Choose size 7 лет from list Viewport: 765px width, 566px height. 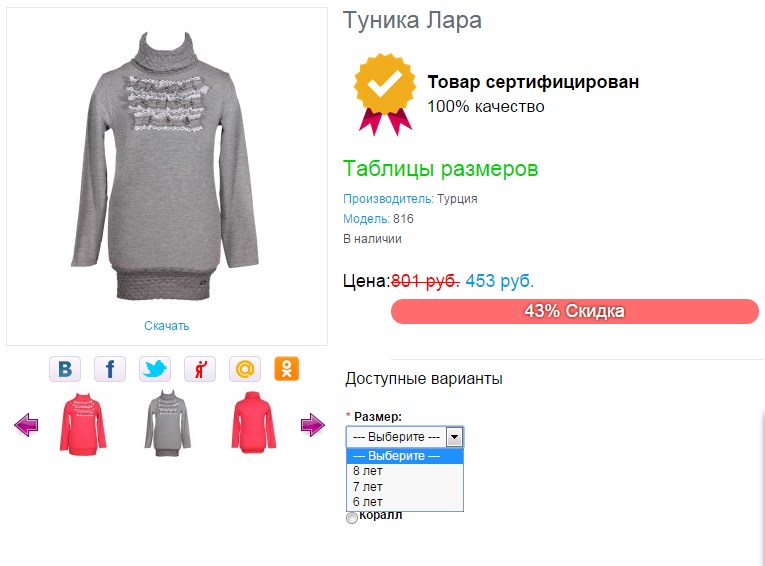click(368, 486)
